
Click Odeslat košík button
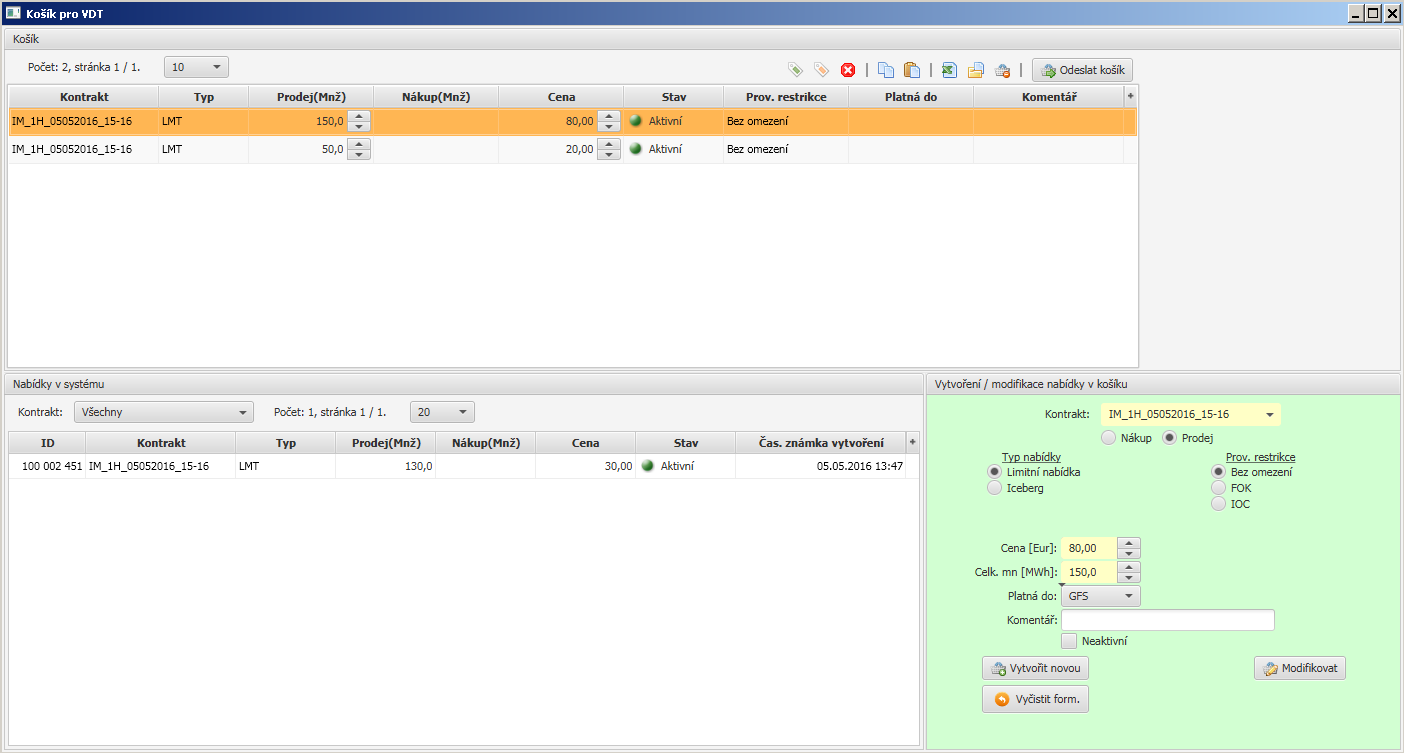pos(1082,70)
